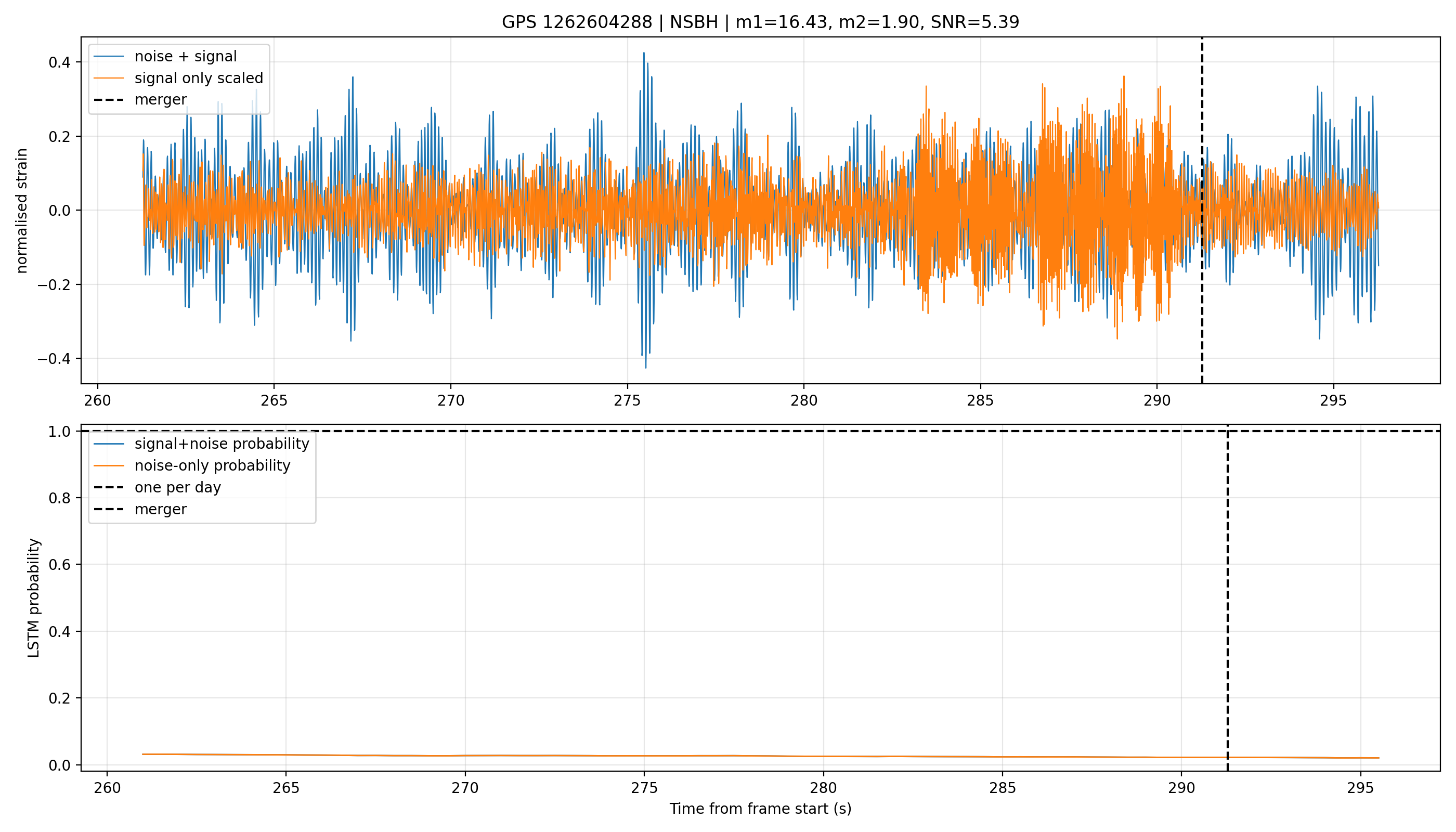Select 'signal+noise probability' legend entry
The image size is (1456, 832).
(x=222, y=444)
